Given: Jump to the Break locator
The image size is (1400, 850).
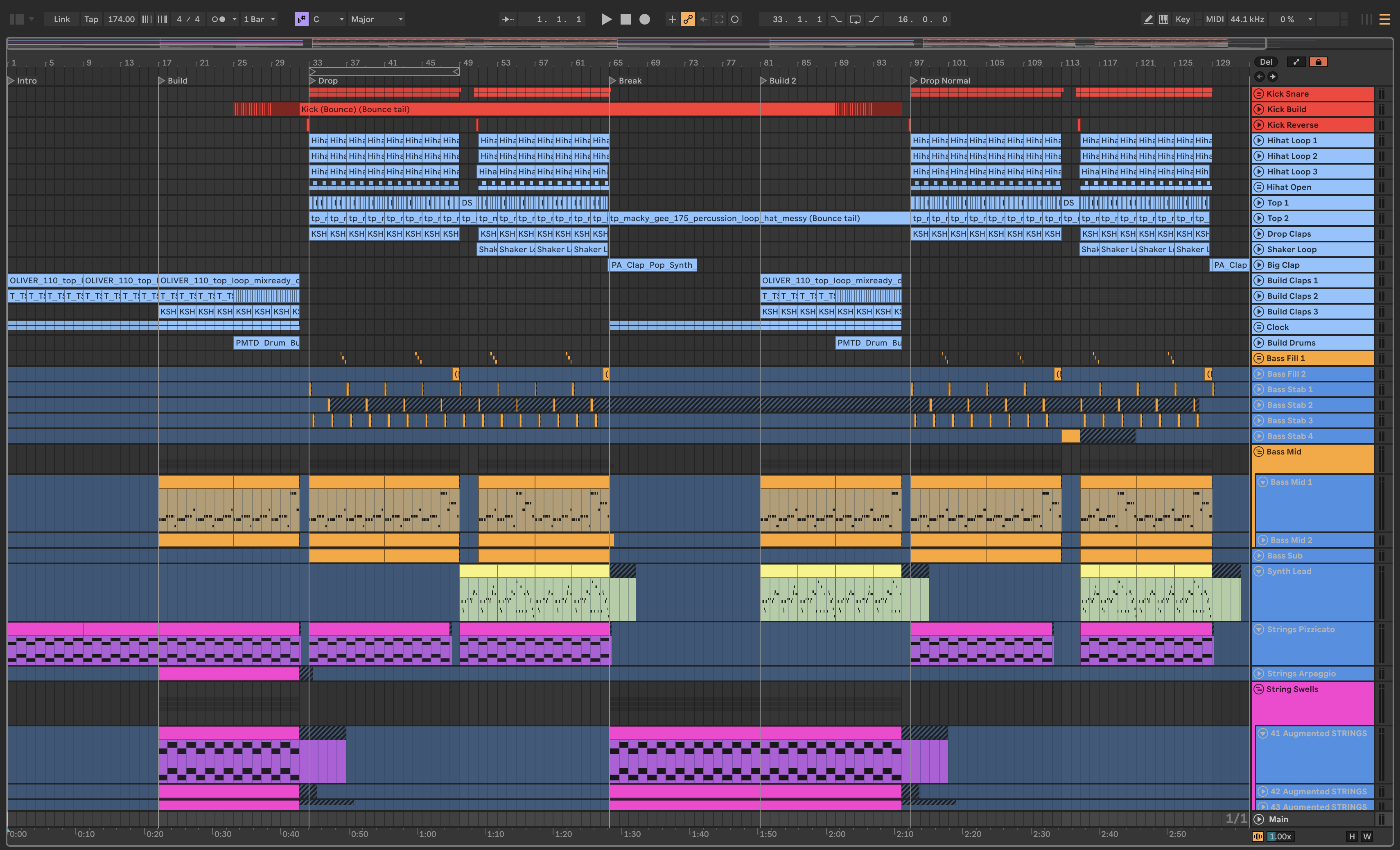Looking at the screenshot, I should point(612,81).
